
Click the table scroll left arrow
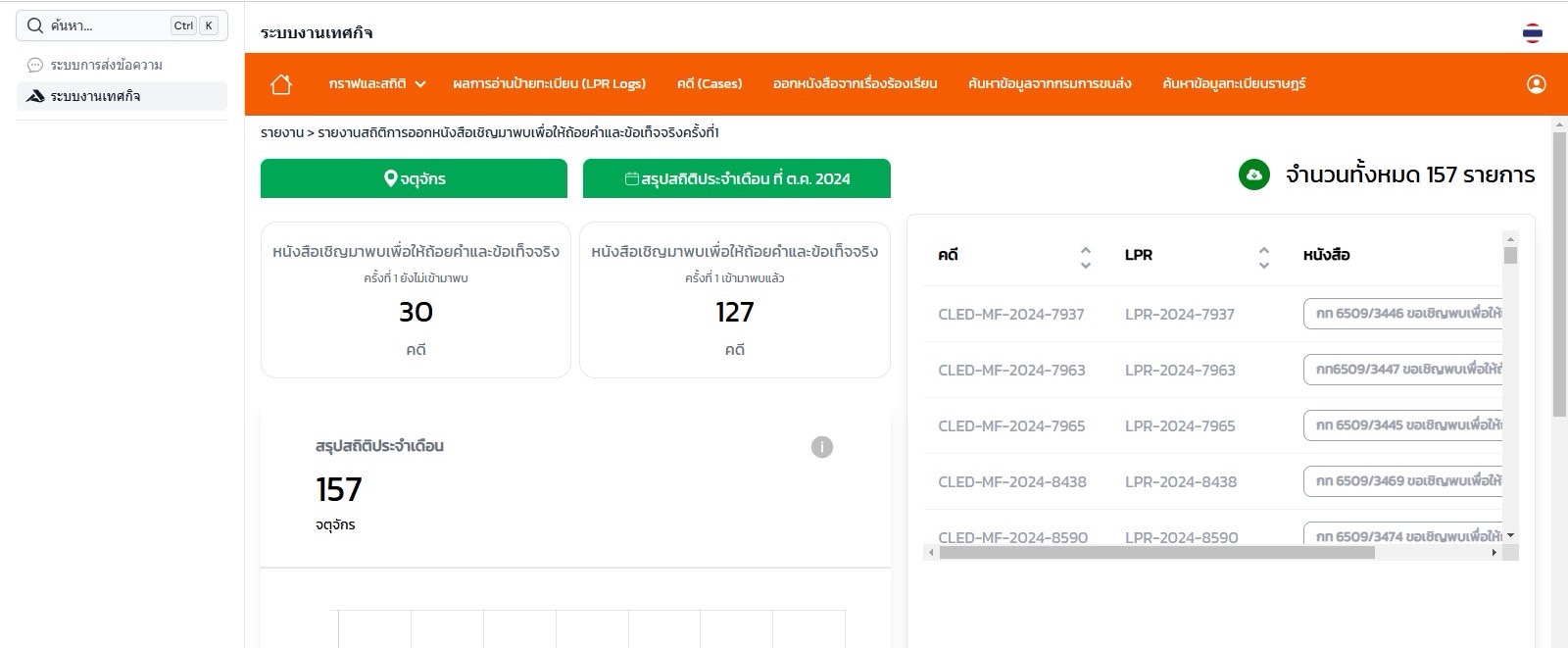[931, 553]
